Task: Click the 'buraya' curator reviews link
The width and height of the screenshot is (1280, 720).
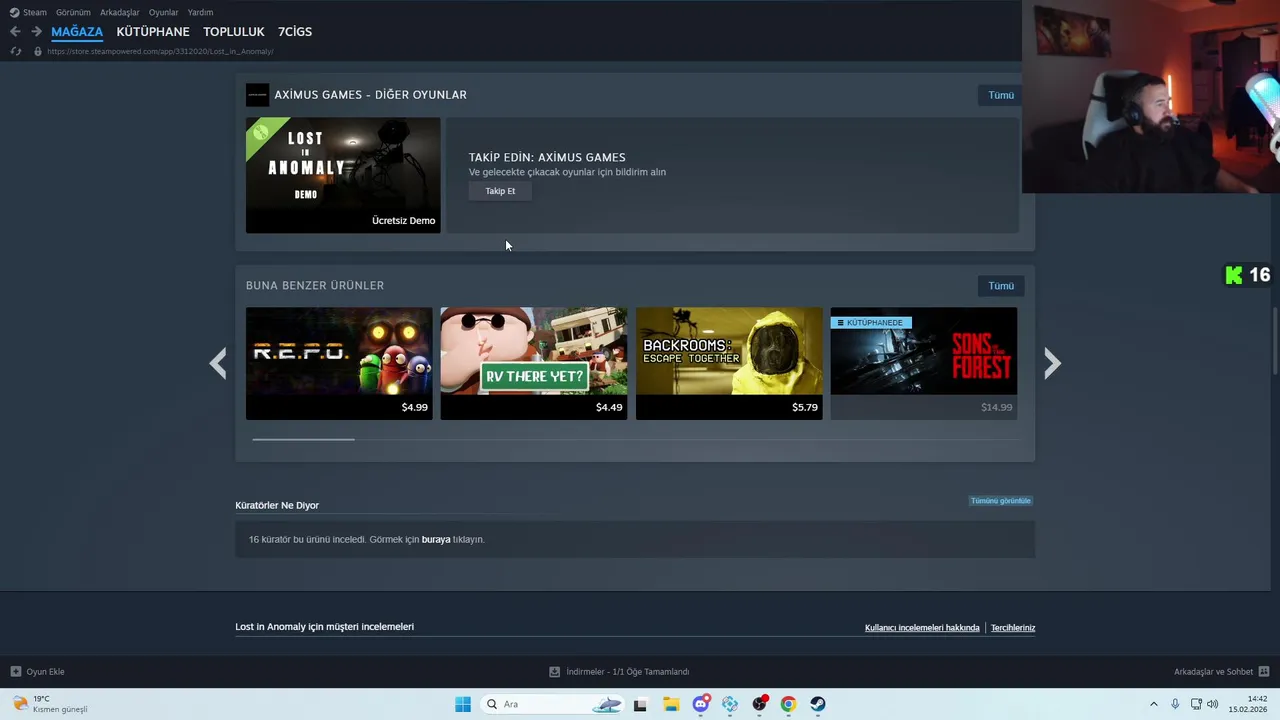Action: (436, 540)
